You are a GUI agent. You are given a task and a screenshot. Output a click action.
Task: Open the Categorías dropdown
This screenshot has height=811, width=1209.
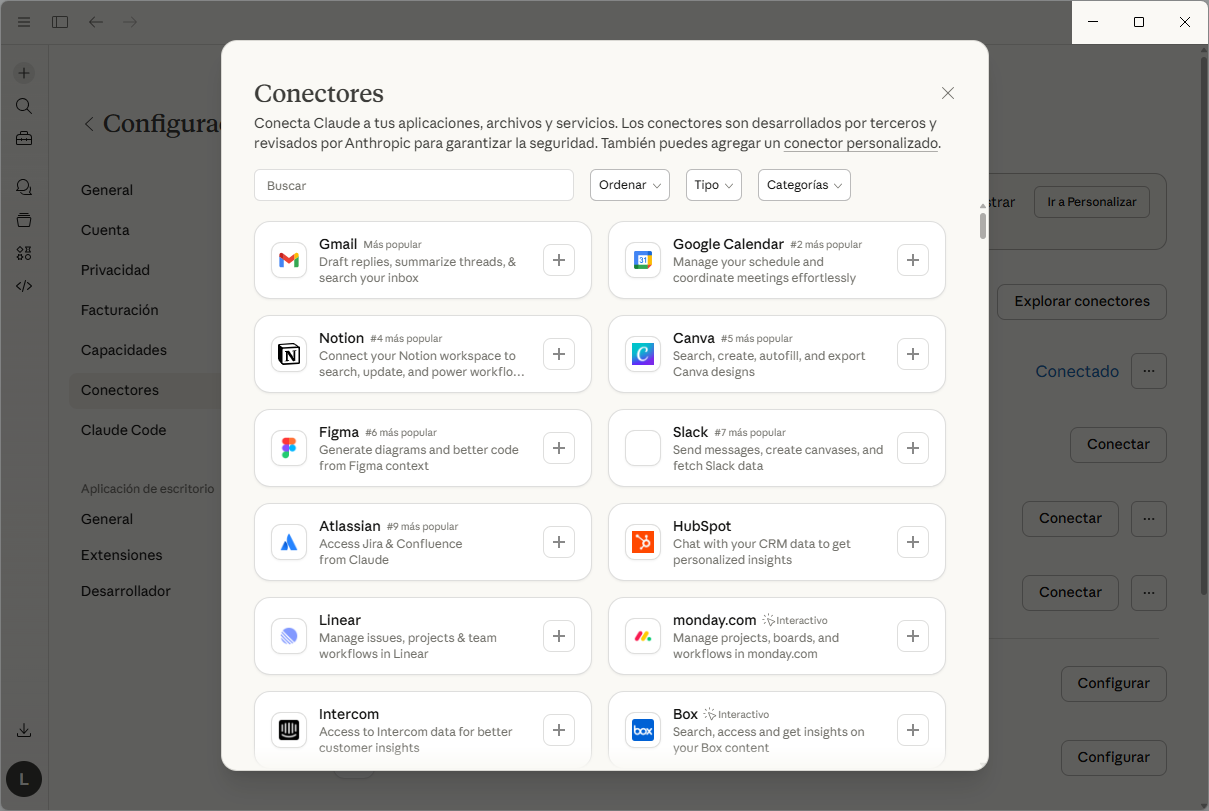(x=804, y=185)
